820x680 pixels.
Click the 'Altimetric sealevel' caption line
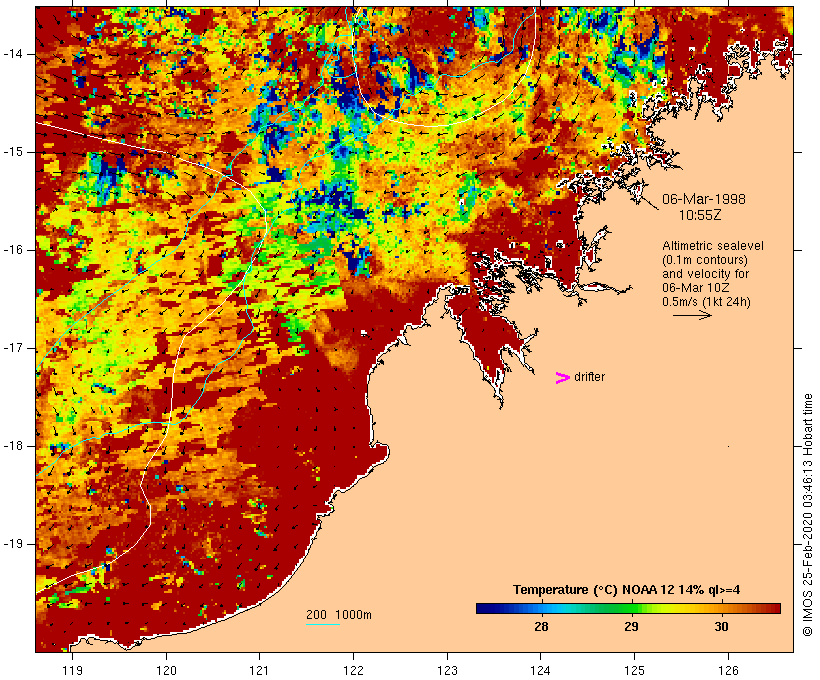[713, 246]
